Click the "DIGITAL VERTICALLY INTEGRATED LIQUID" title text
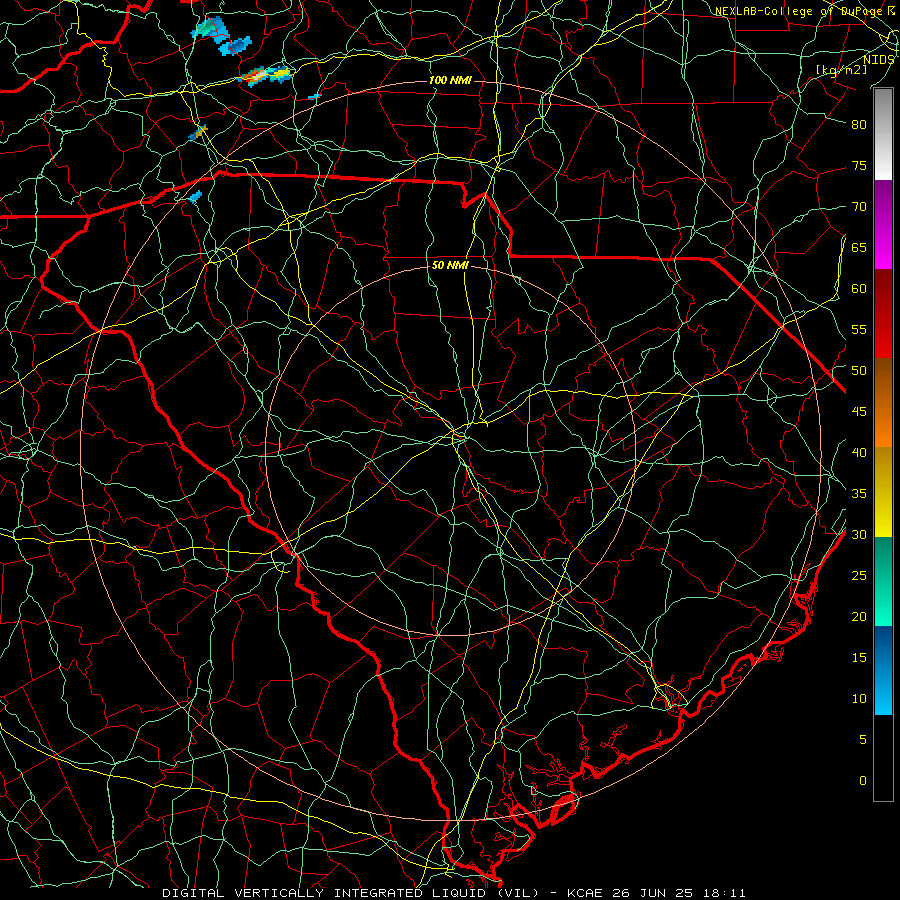 point(324,893)
